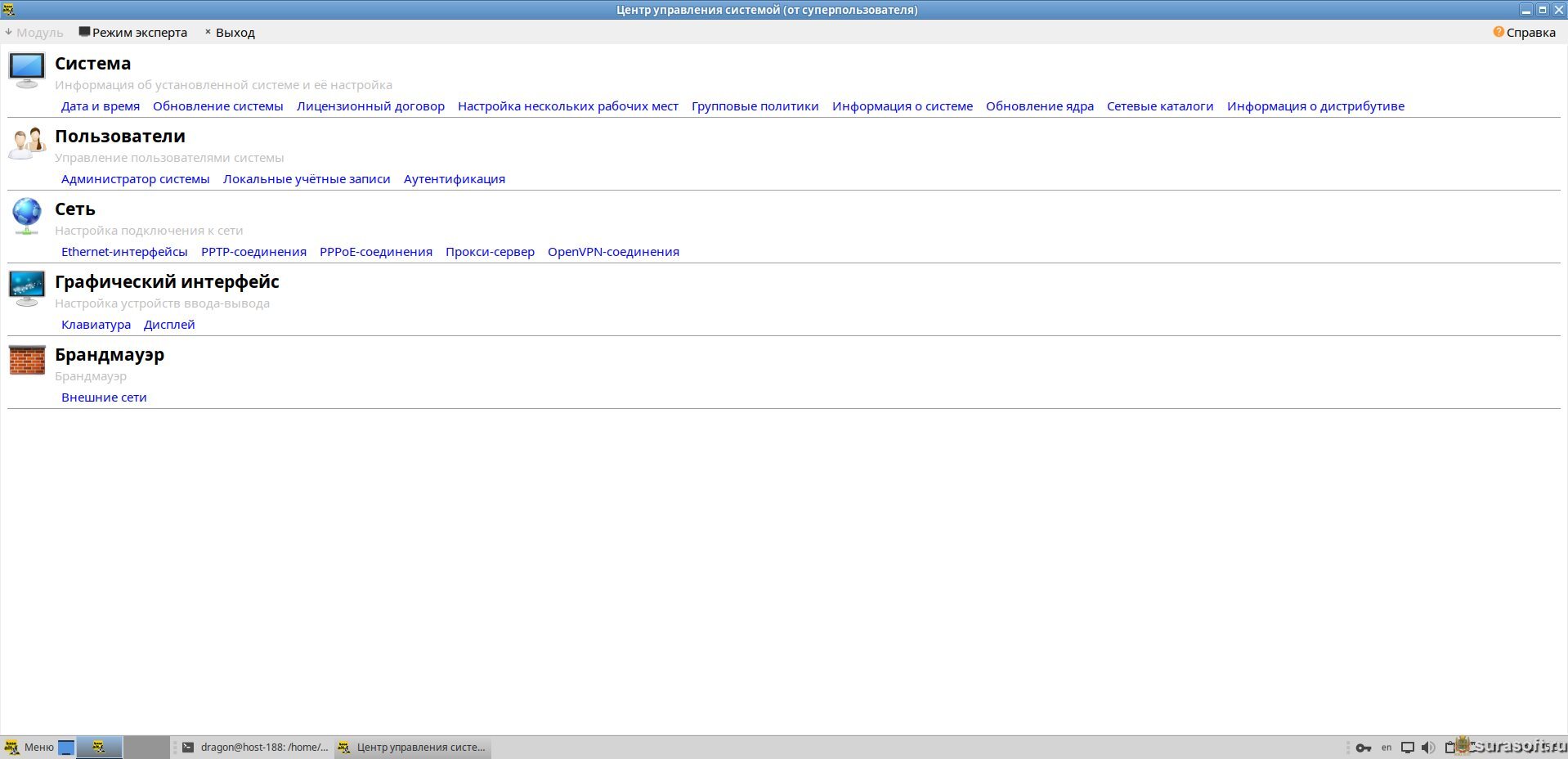Image resolution: width=1568 pixels, height=759 pixels.
Task: Open the Модуль menu
Action: [34, 33]
